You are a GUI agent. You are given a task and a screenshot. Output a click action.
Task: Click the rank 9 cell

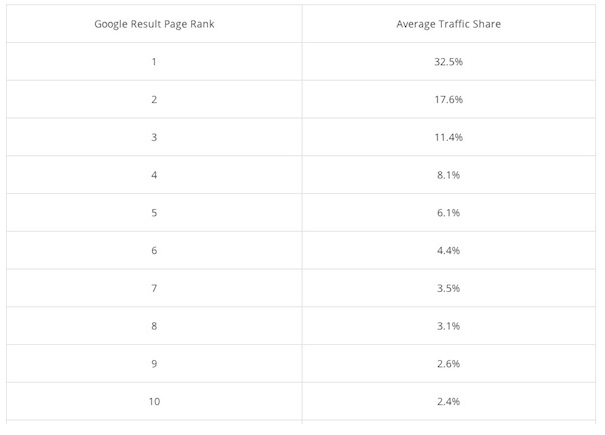[x=154, y=364]
